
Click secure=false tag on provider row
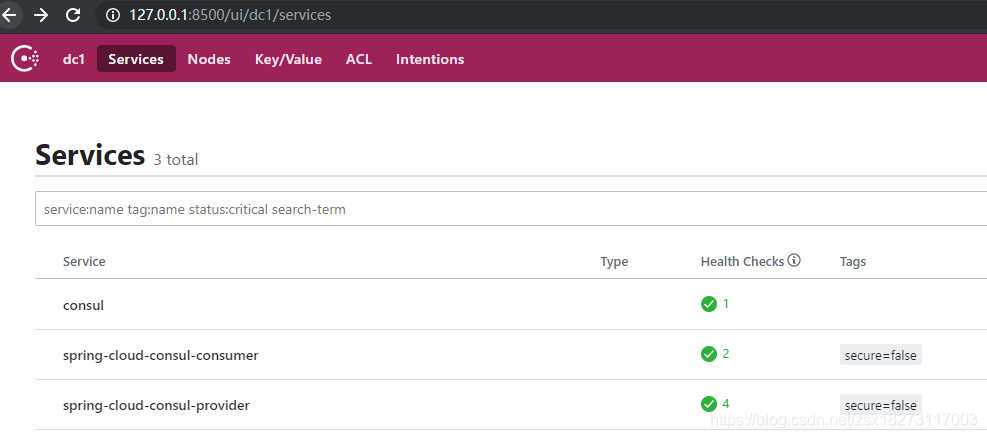881,405
